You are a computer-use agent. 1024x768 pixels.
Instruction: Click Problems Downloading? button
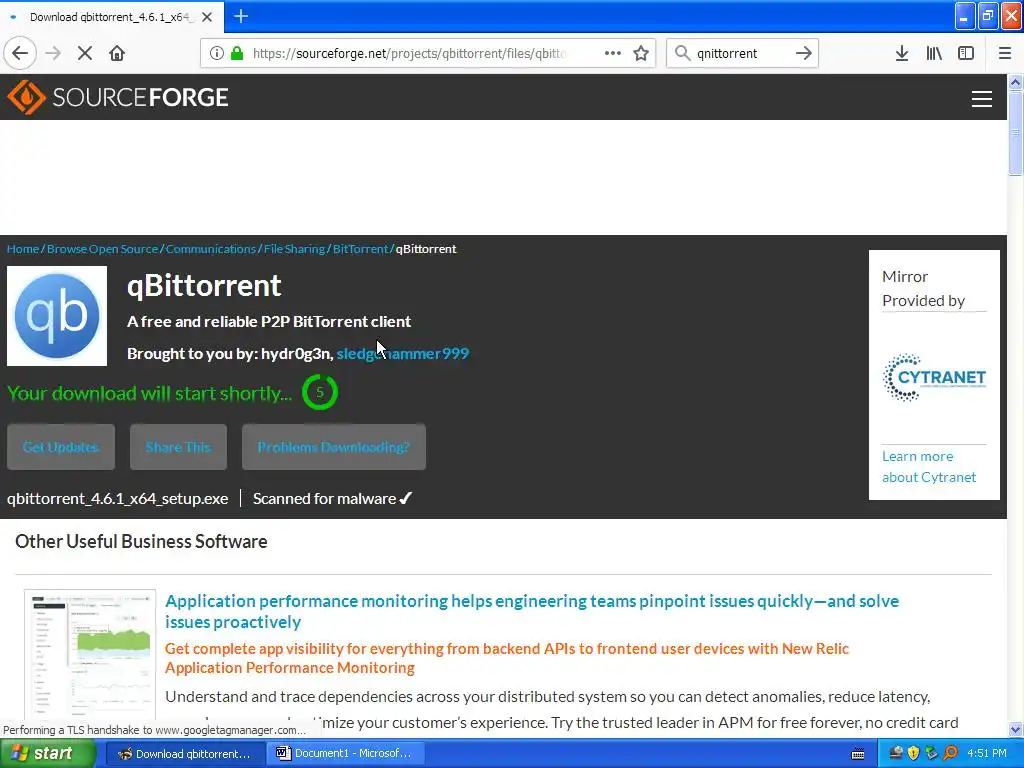click(334, 447)
